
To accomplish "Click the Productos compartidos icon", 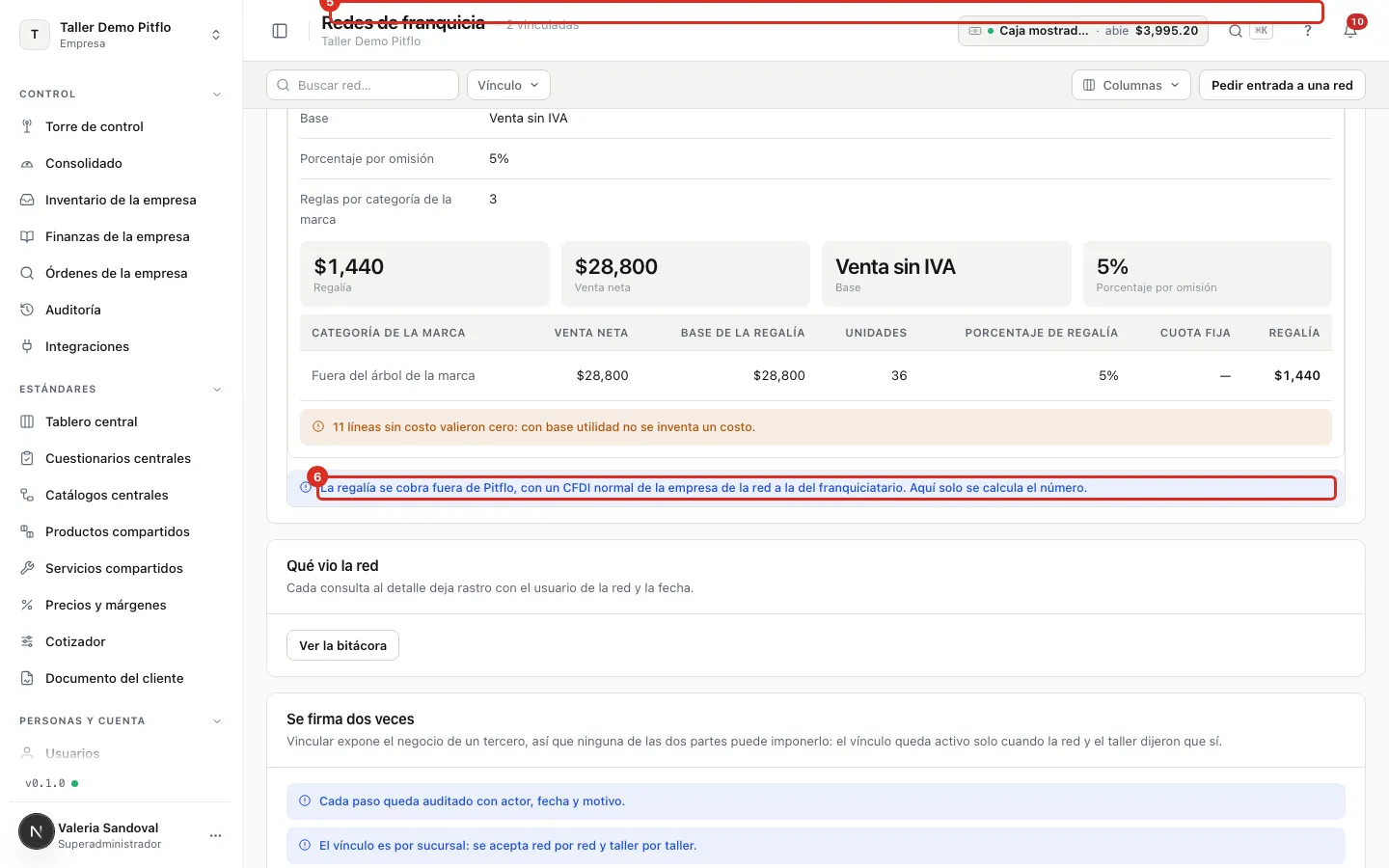I will 27,531.
